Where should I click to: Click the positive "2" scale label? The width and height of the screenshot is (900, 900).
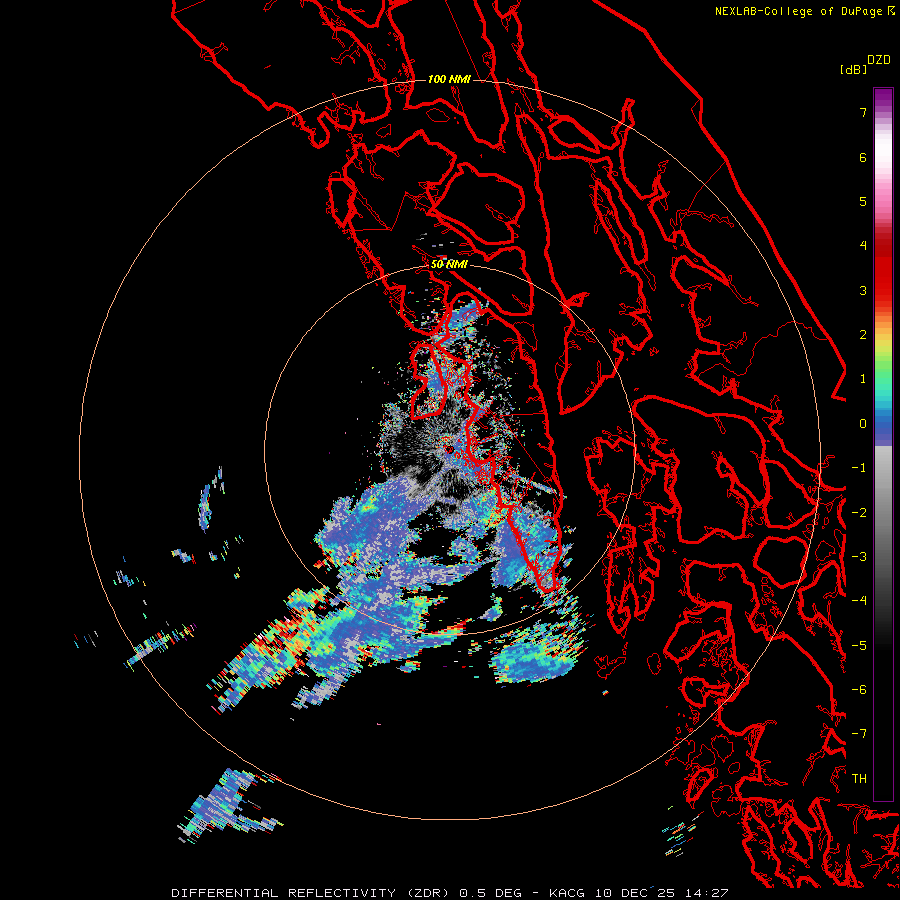click(x=863, y=335)
